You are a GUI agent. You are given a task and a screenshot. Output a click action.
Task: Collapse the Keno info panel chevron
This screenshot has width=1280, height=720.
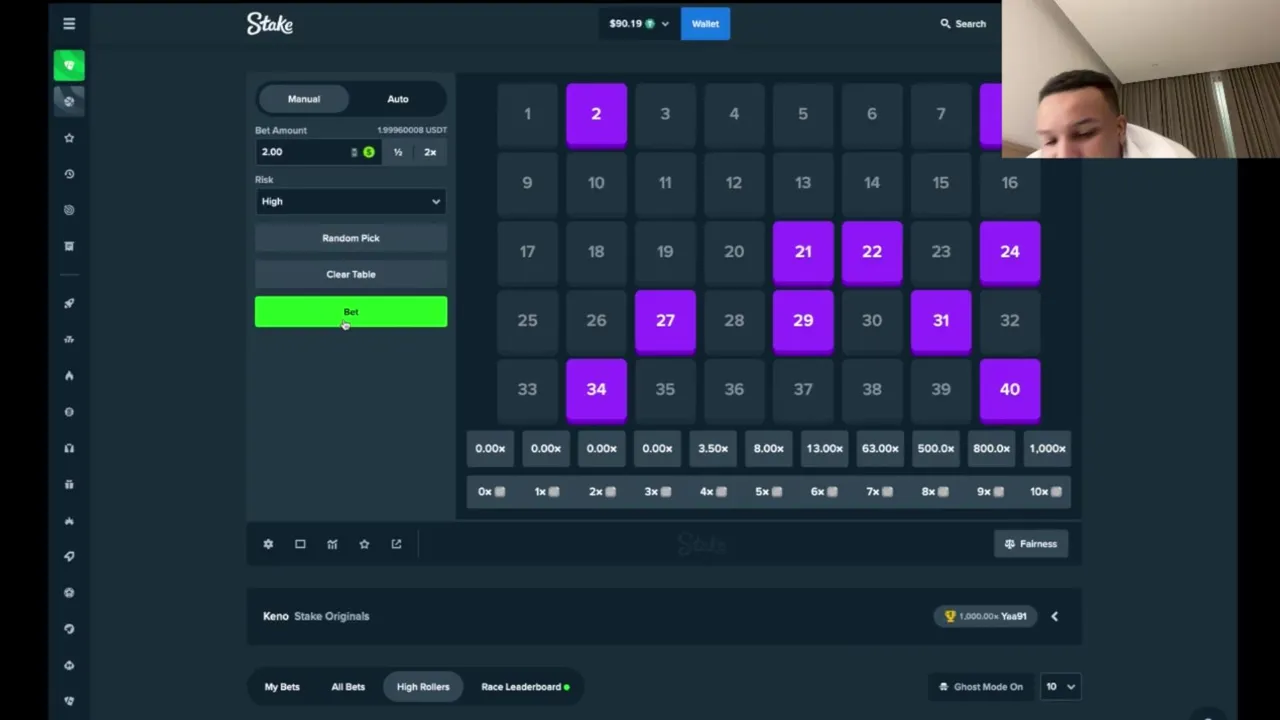[x=1054, y=616]
